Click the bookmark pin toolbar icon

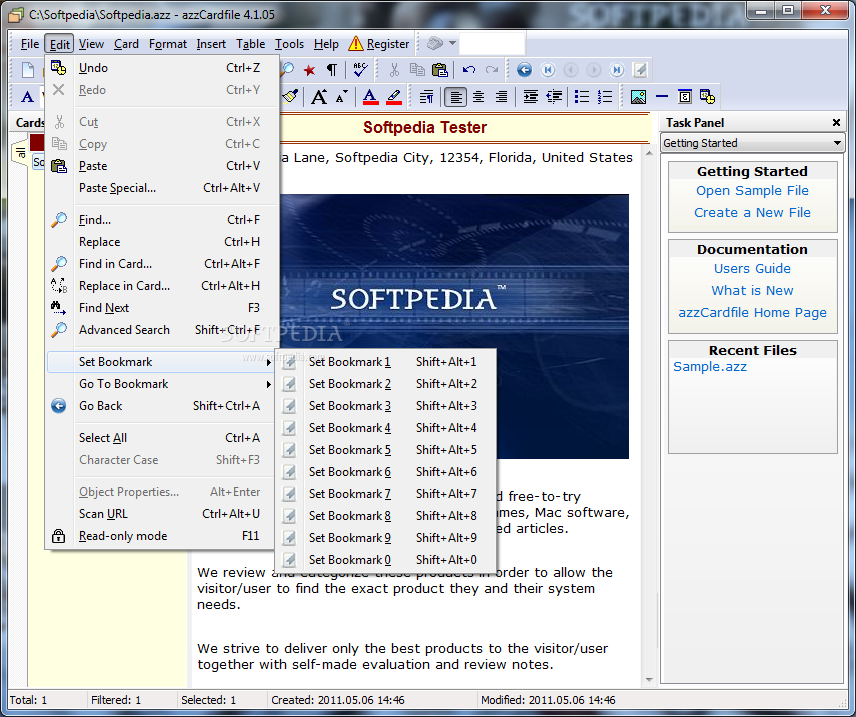pos(640,70)
